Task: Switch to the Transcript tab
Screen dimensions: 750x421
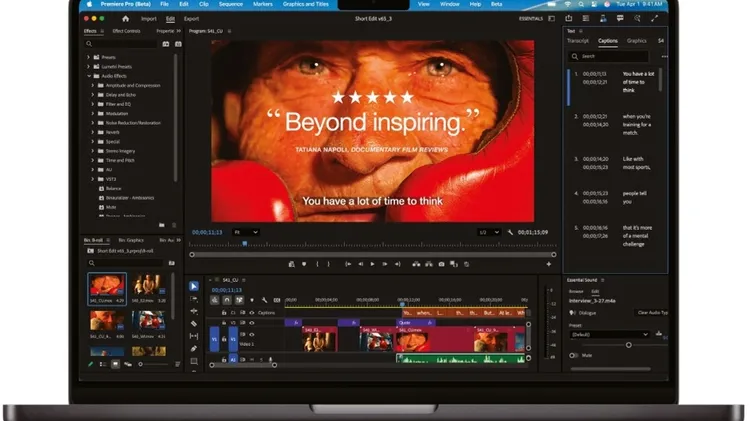Action: (579, 41)
